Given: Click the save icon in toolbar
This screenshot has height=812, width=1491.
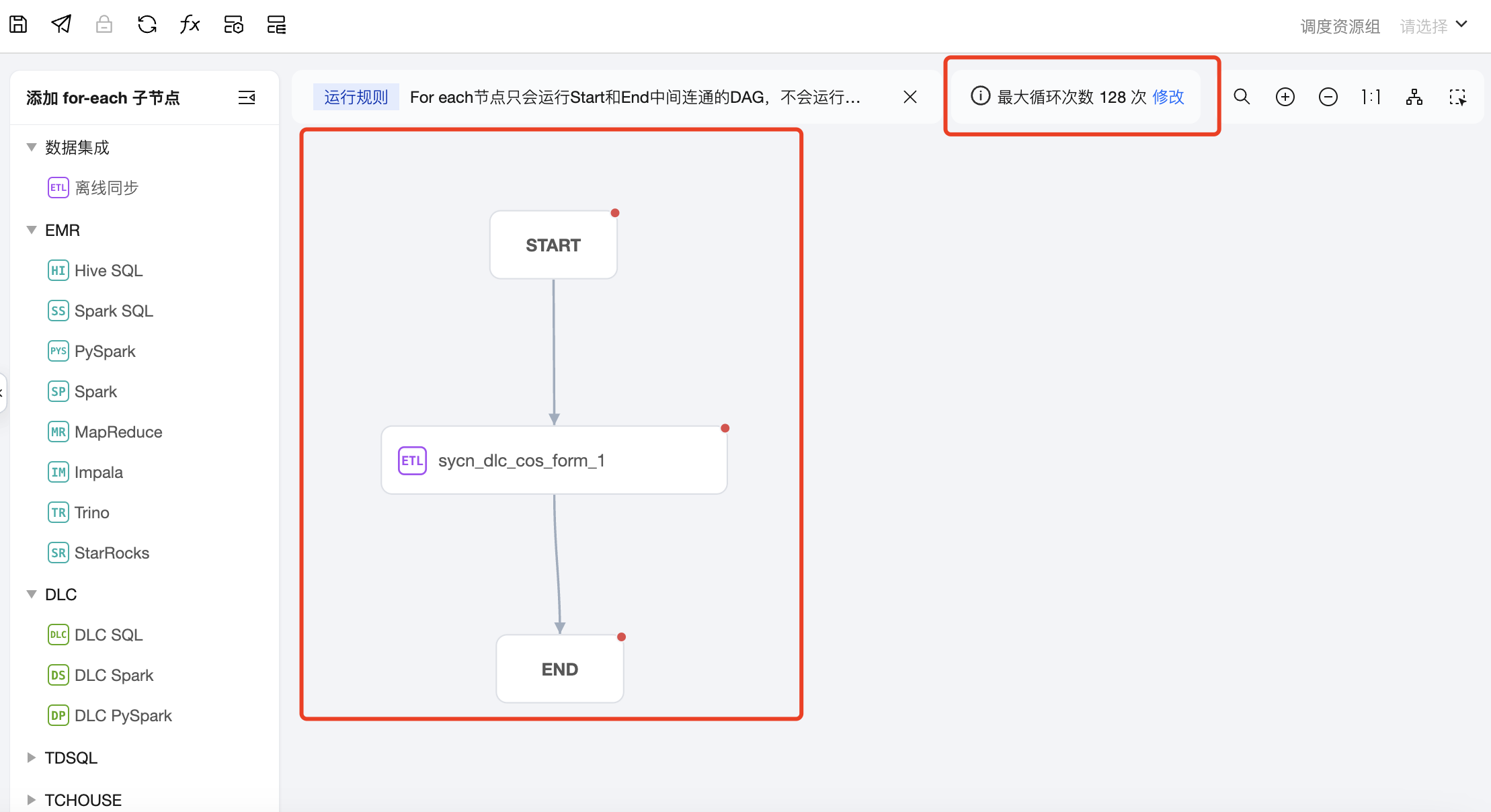Looking at the screenshot, I should pyautogui.click(x=18, y=25).
